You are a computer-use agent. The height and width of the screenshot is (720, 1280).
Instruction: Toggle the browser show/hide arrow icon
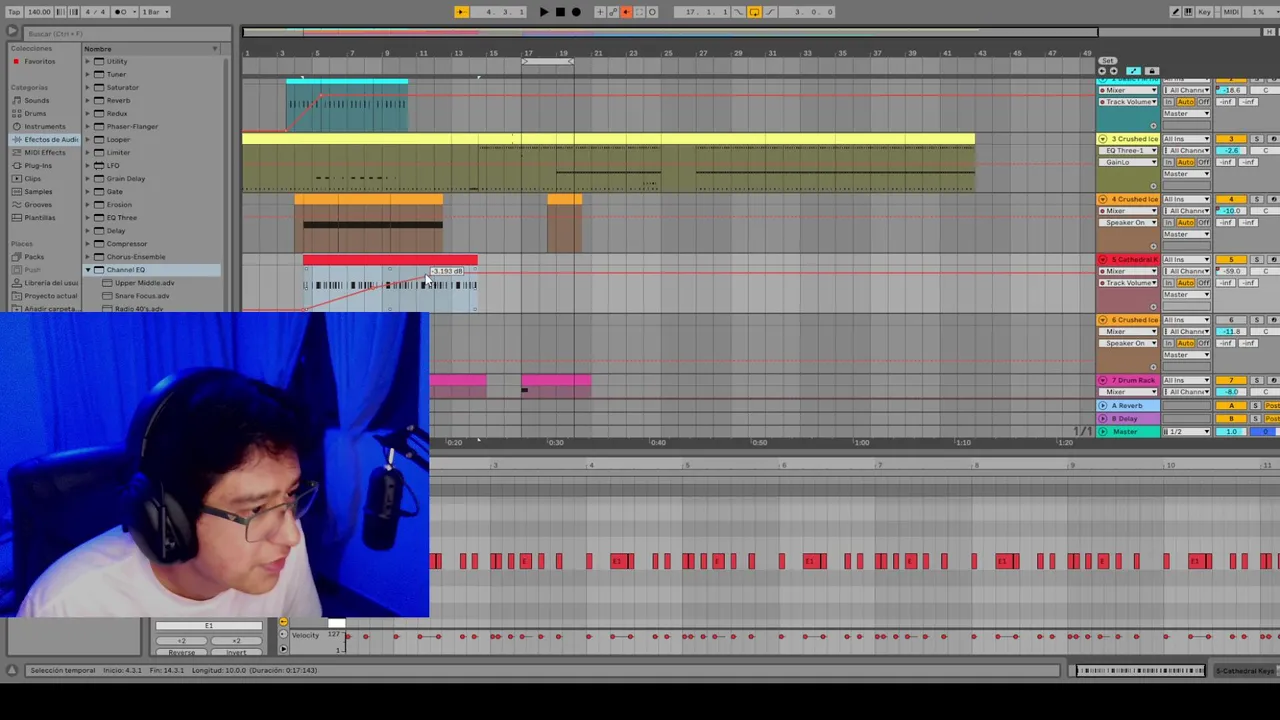tap(11, 33)
